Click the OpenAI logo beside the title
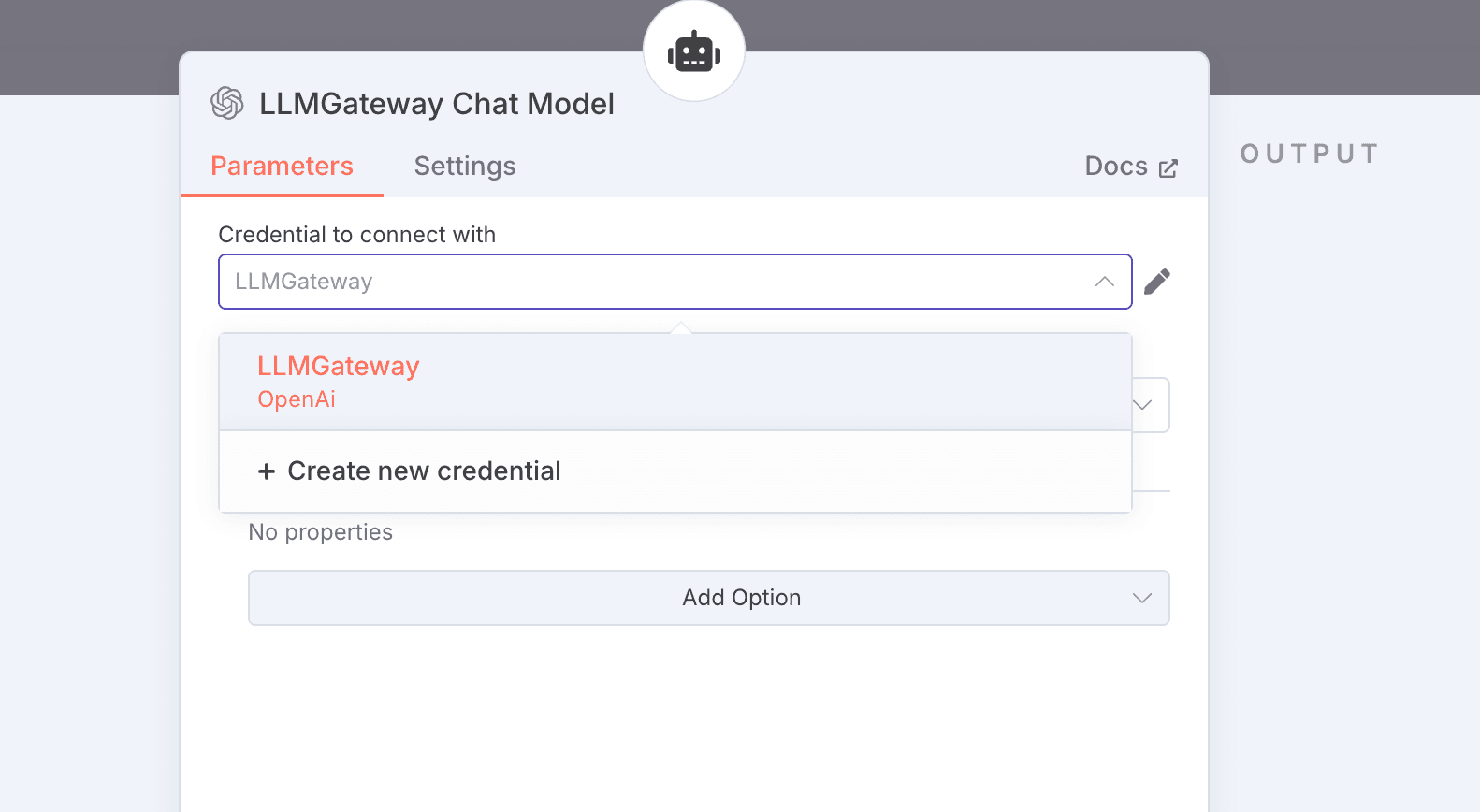The width and height of the screenshot is (1480, 812). coord(227,103)
